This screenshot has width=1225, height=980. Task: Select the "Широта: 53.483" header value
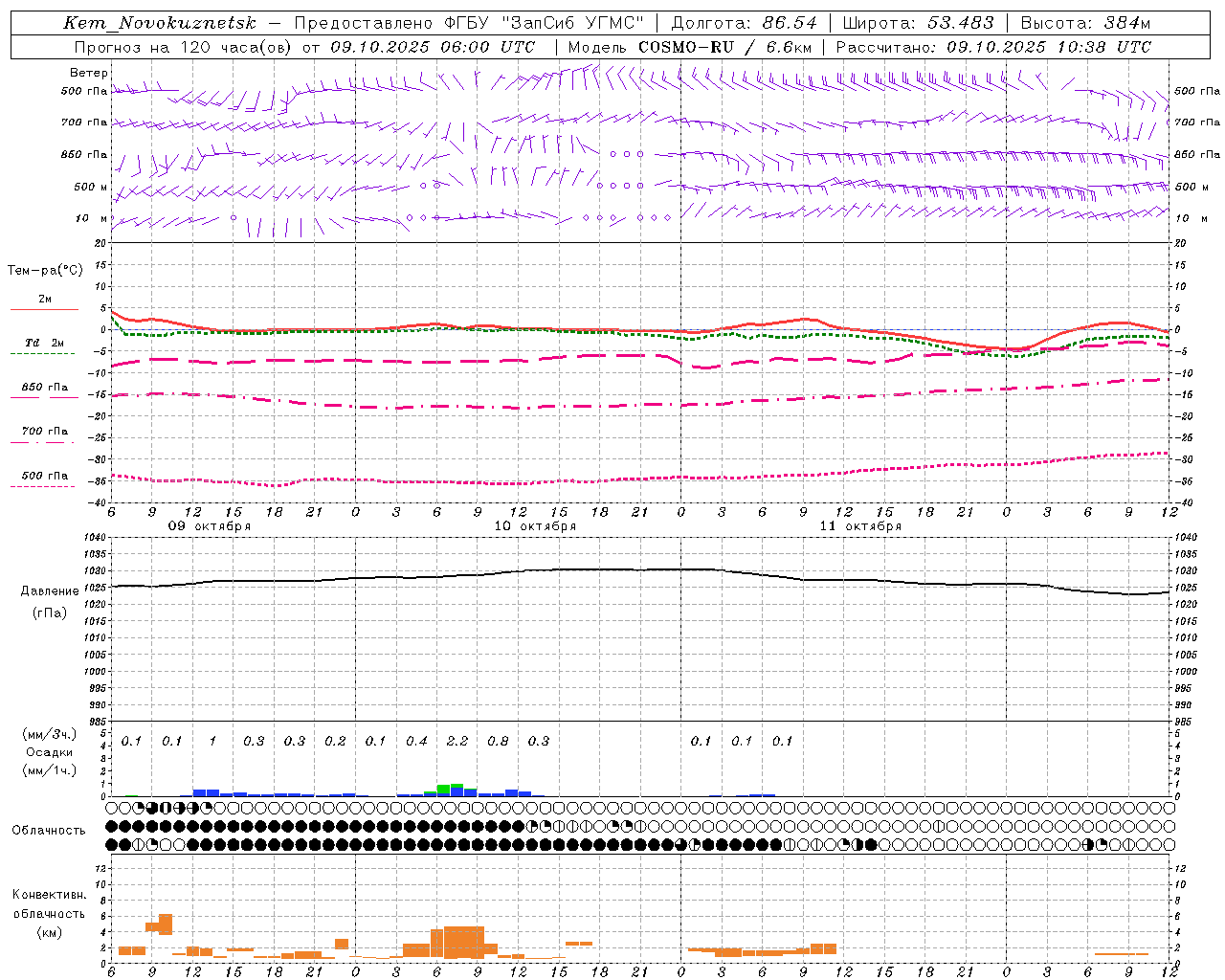pyautogui.click(x=918, y=23)
